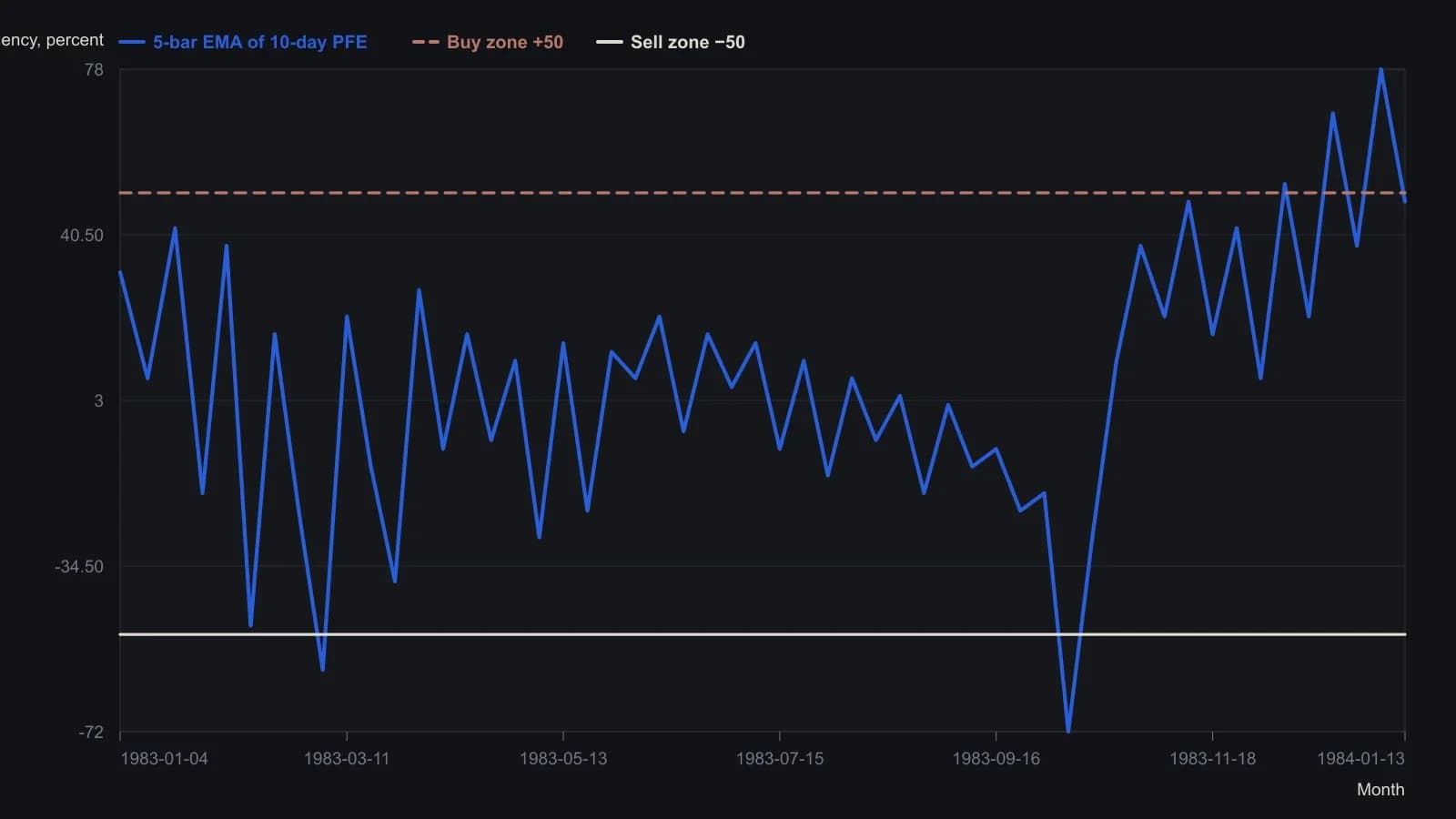This screenshot has width=1456, height=819.
Task: Toggle the 5-bar EMA of 10-day PFE legend entry
Action: point(243,42)
